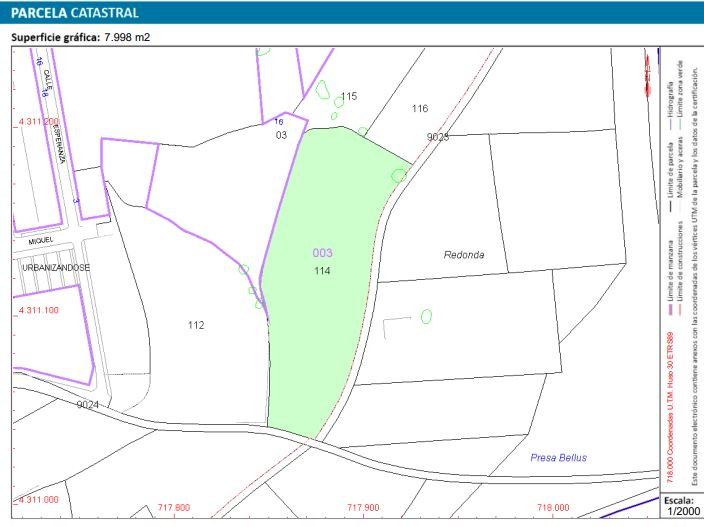Click the green circle symbol near Redonda
The height and width of the screenshot is (527, 704).
tap(426, 316)
